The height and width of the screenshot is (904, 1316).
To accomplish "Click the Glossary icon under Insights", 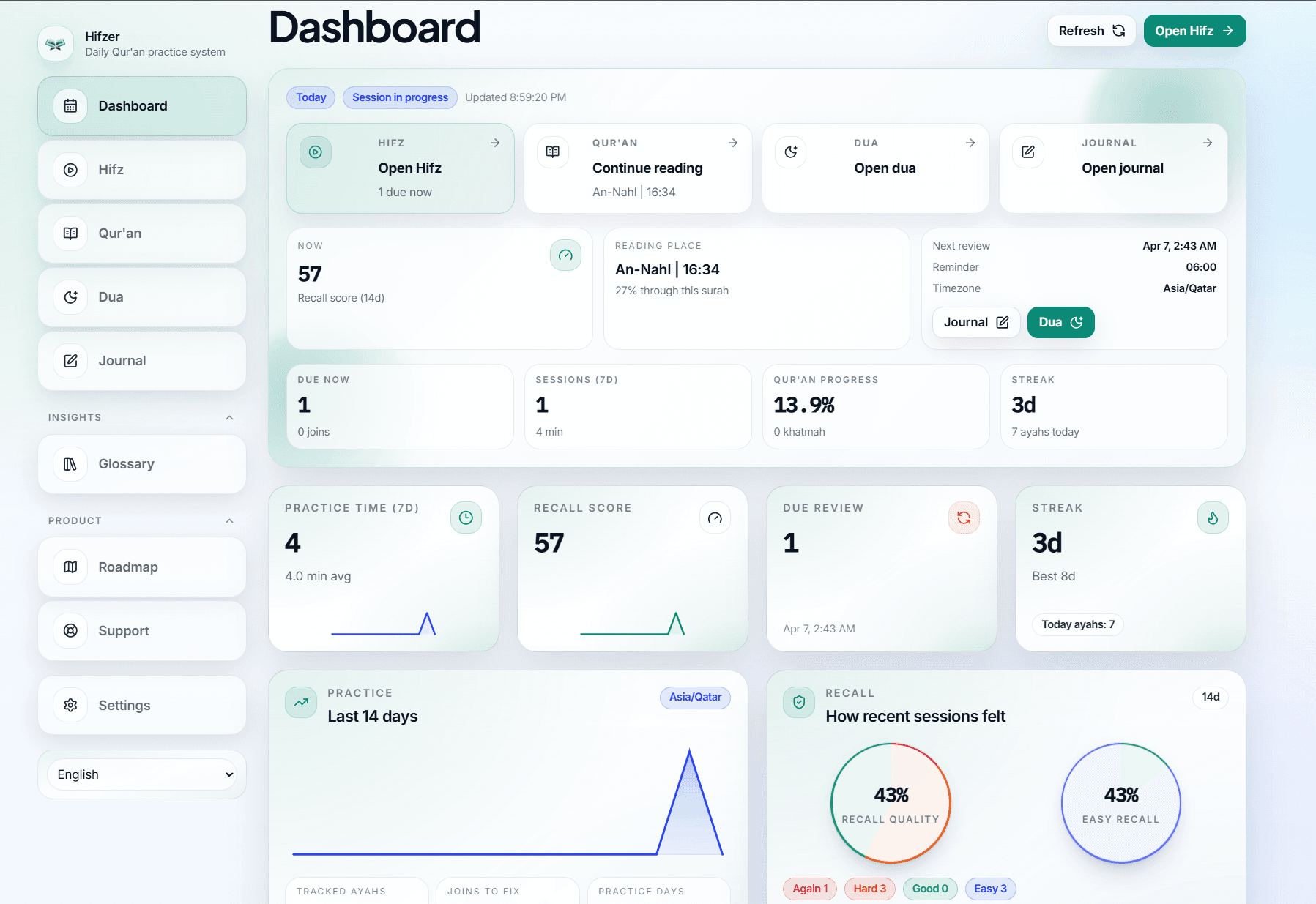I will tap(70, 463).
